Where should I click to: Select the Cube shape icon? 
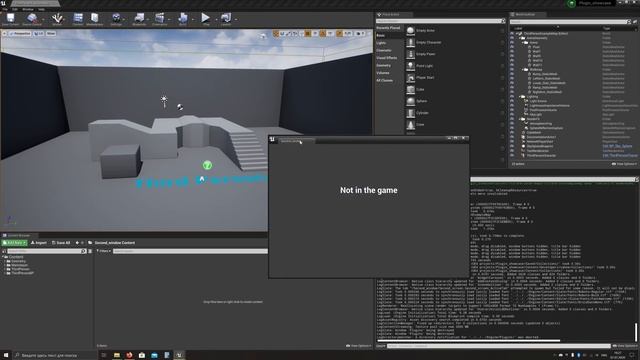coord(410,89)
